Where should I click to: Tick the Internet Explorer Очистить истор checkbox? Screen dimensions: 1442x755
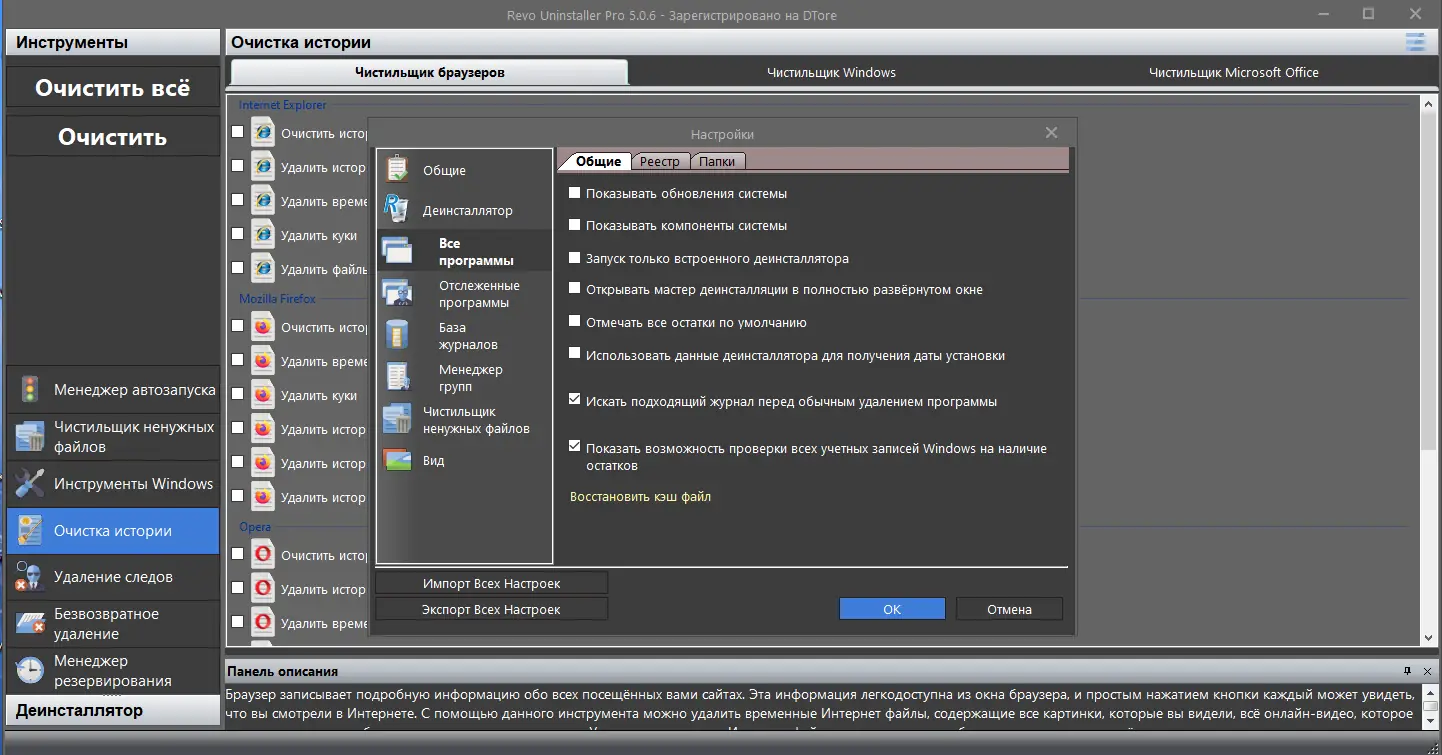(x=238, y=132)
